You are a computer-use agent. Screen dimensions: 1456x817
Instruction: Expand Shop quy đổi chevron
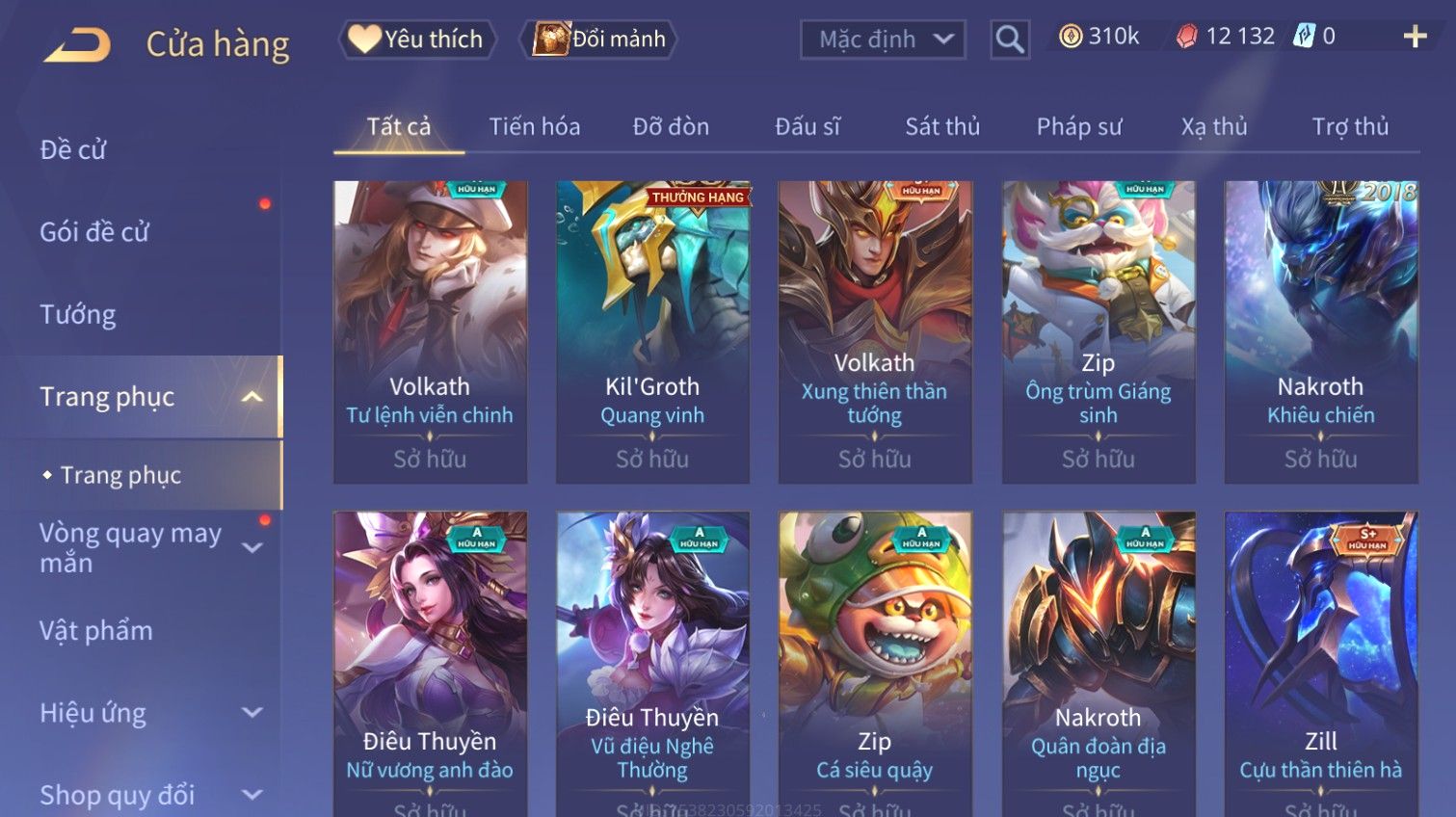pyautogui.click(x=252, y=795)
